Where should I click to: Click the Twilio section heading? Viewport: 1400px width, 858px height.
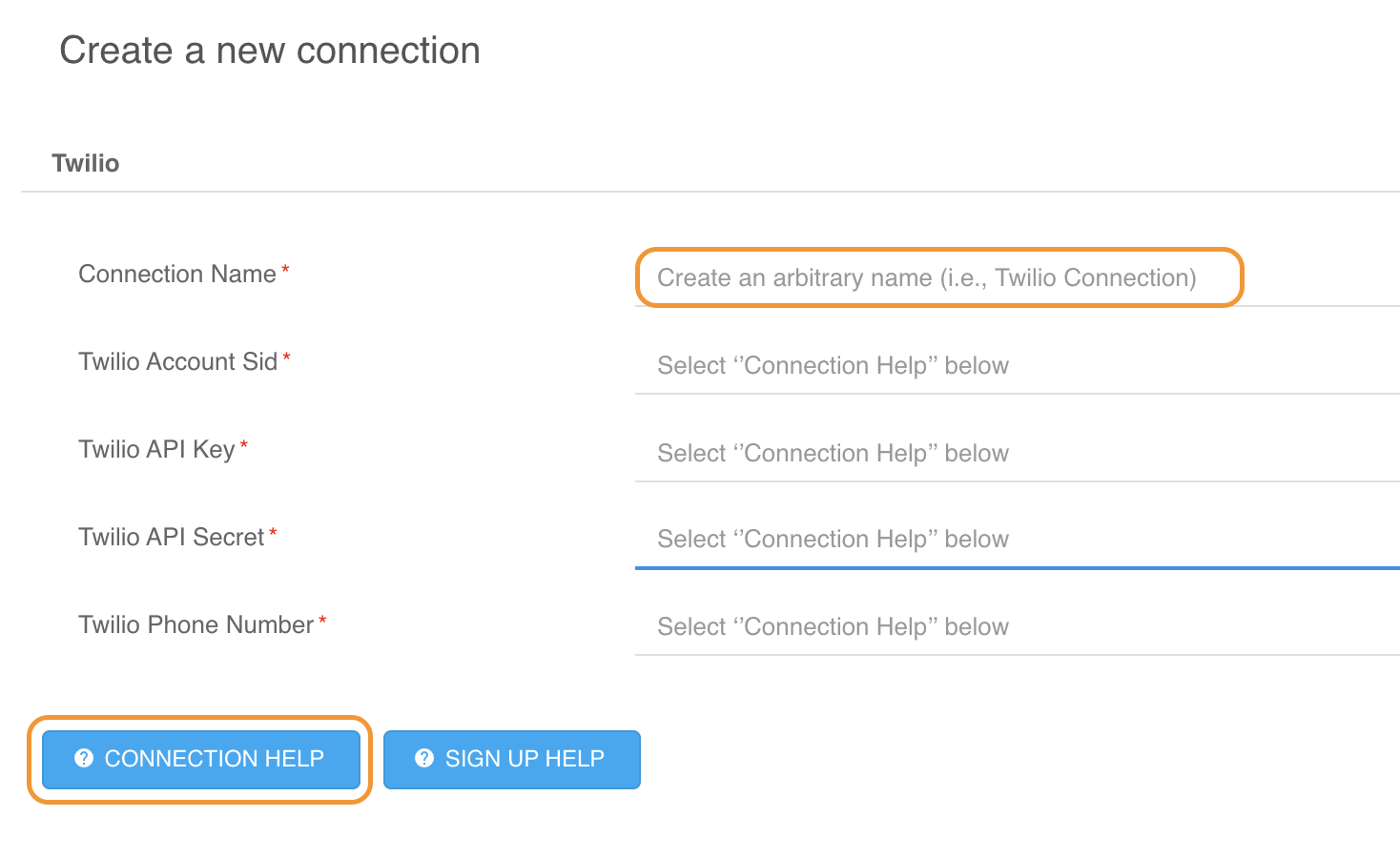tap(86, 163)
